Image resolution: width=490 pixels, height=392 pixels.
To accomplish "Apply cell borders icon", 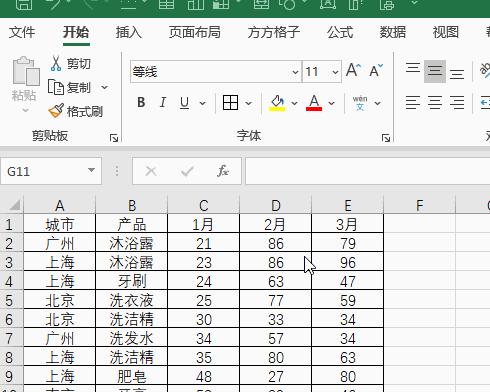I will pos(230,102).
